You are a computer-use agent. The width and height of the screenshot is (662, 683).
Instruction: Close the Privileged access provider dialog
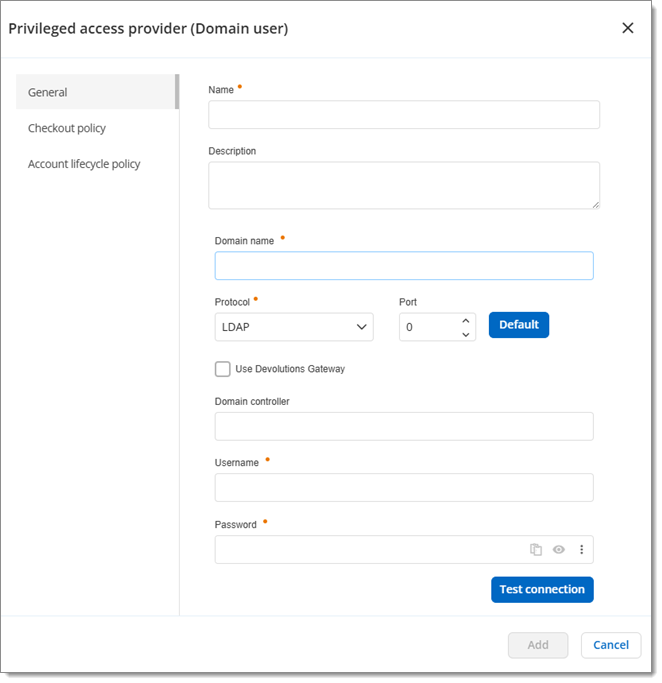(628, 28)
